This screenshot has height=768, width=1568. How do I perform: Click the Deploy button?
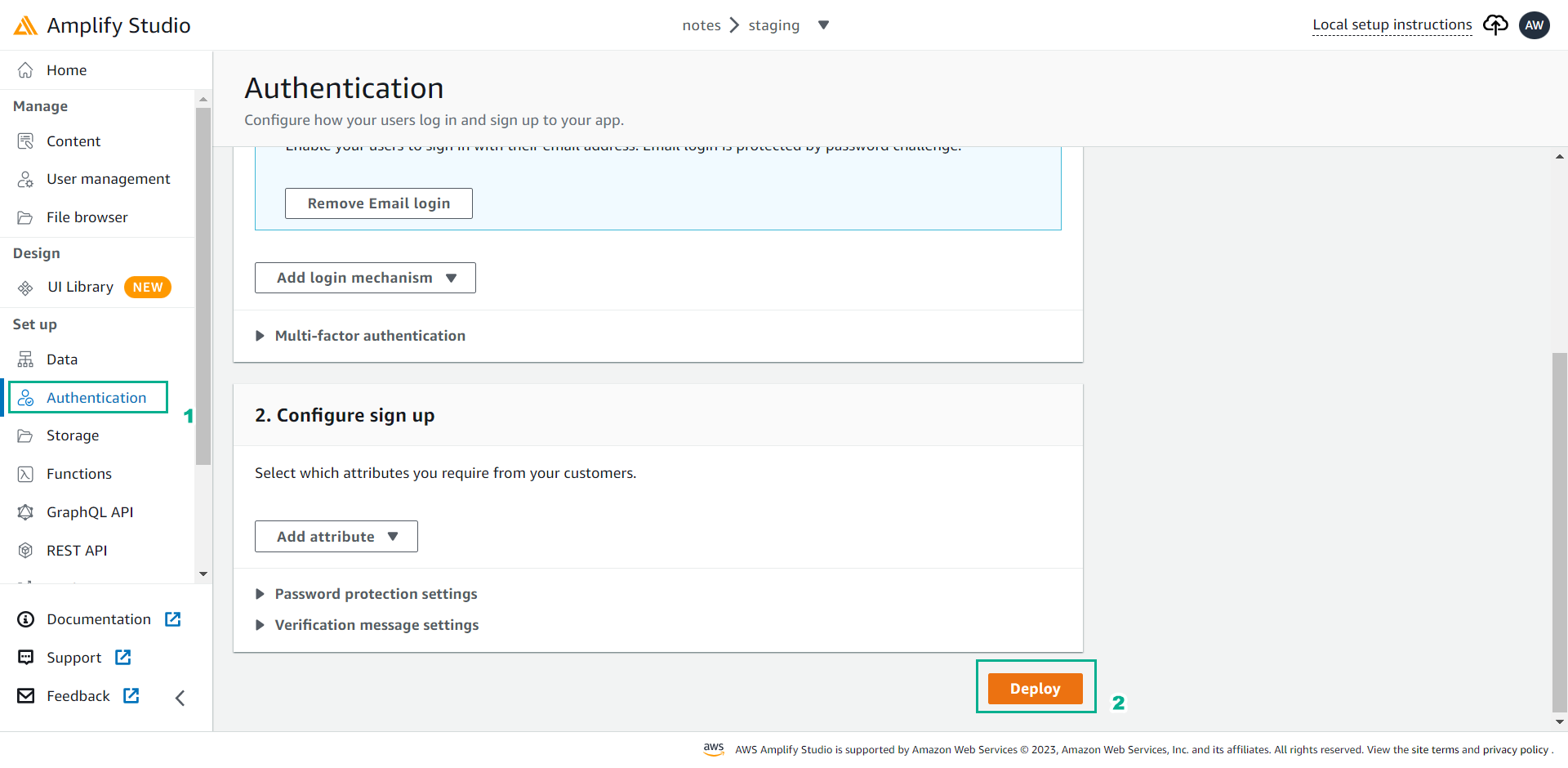pos(1036,689)
